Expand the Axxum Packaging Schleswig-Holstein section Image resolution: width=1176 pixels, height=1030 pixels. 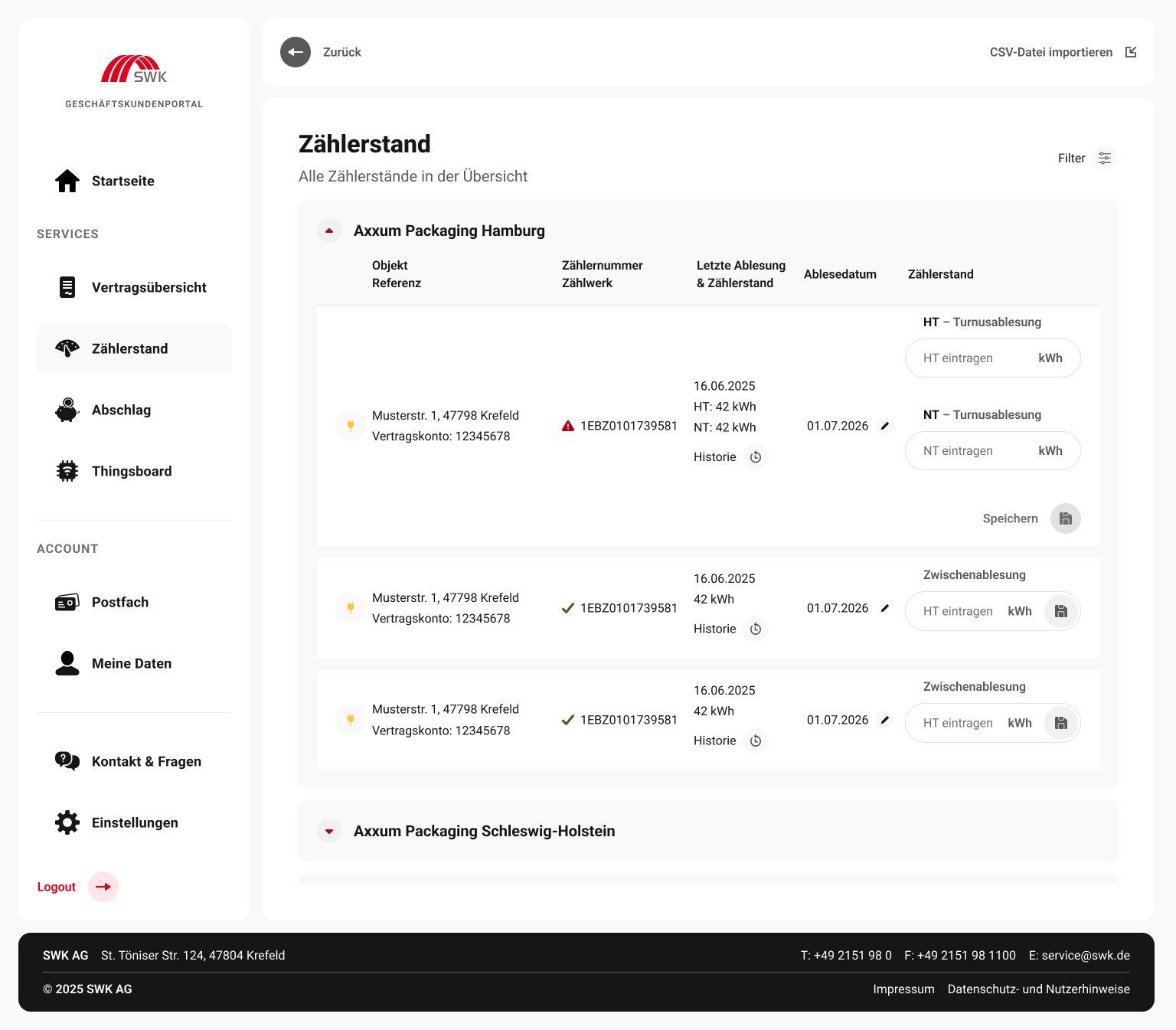pos(329,831)
